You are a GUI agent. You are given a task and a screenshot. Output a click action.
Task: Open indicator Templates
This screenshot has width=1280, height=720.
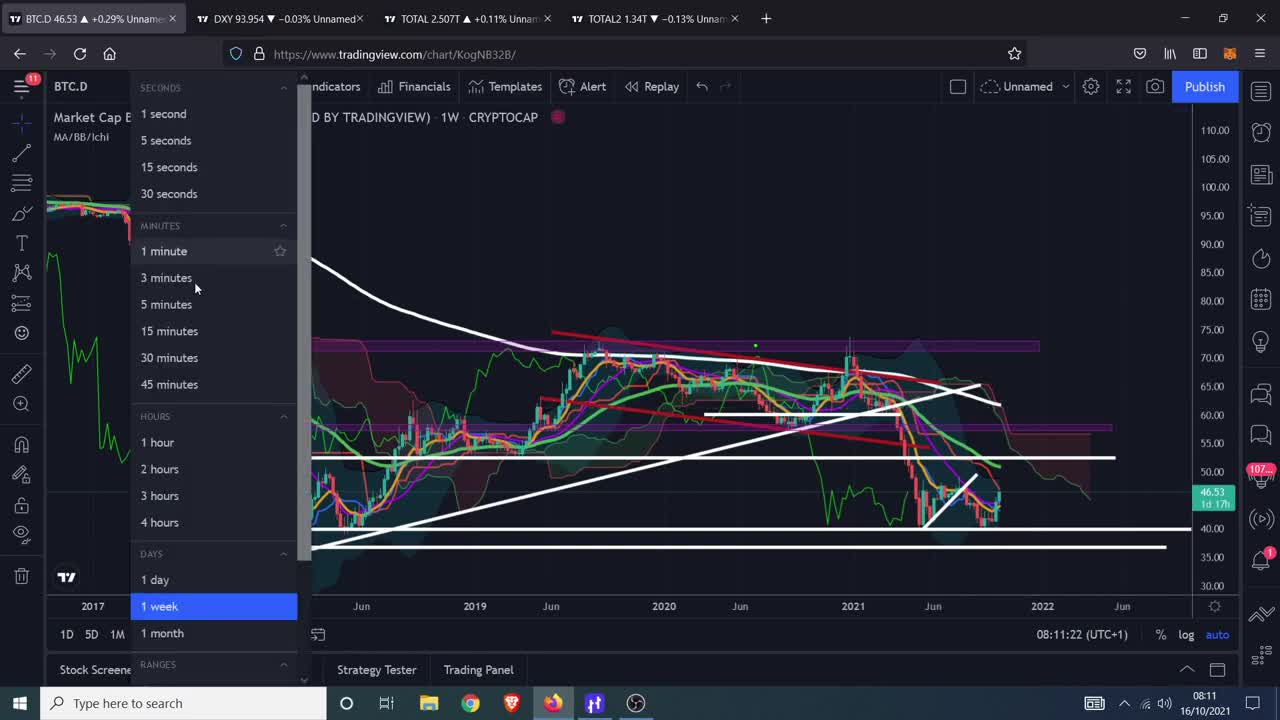504,87
